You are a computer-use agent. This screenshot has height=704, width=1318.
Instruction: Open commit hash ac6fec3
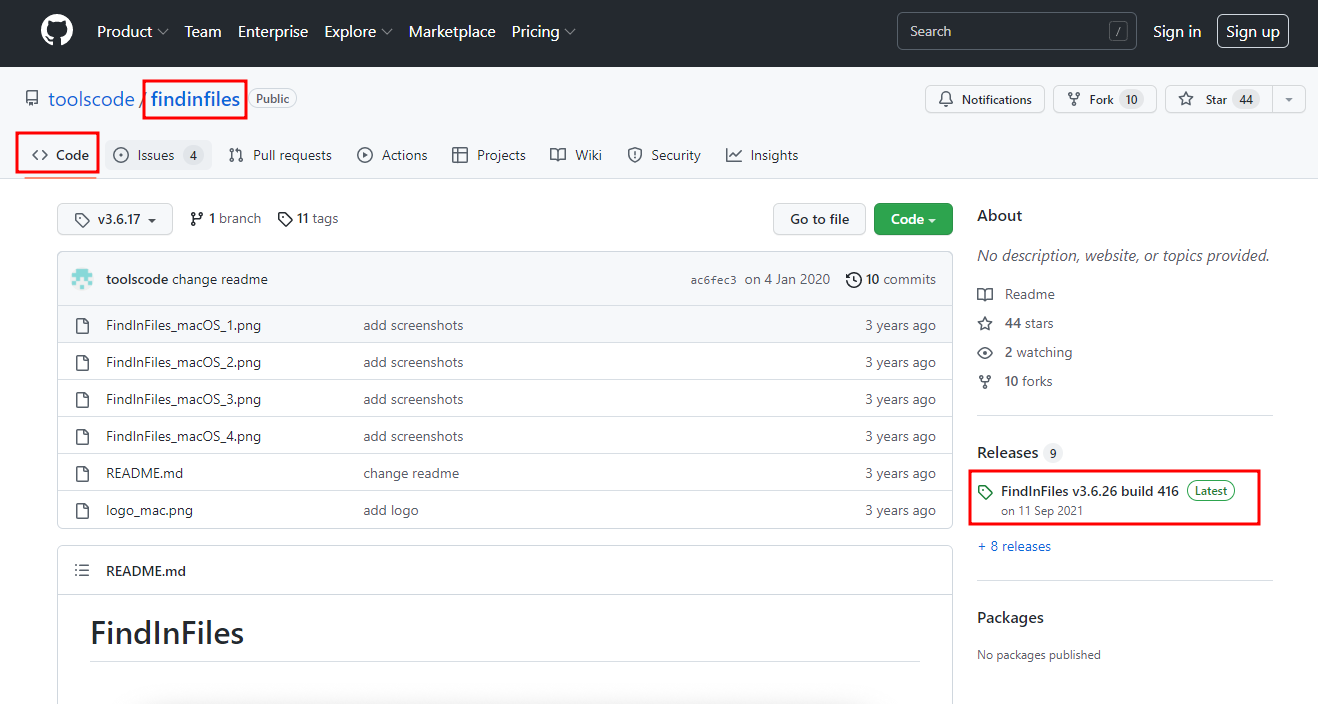(713, 280)
